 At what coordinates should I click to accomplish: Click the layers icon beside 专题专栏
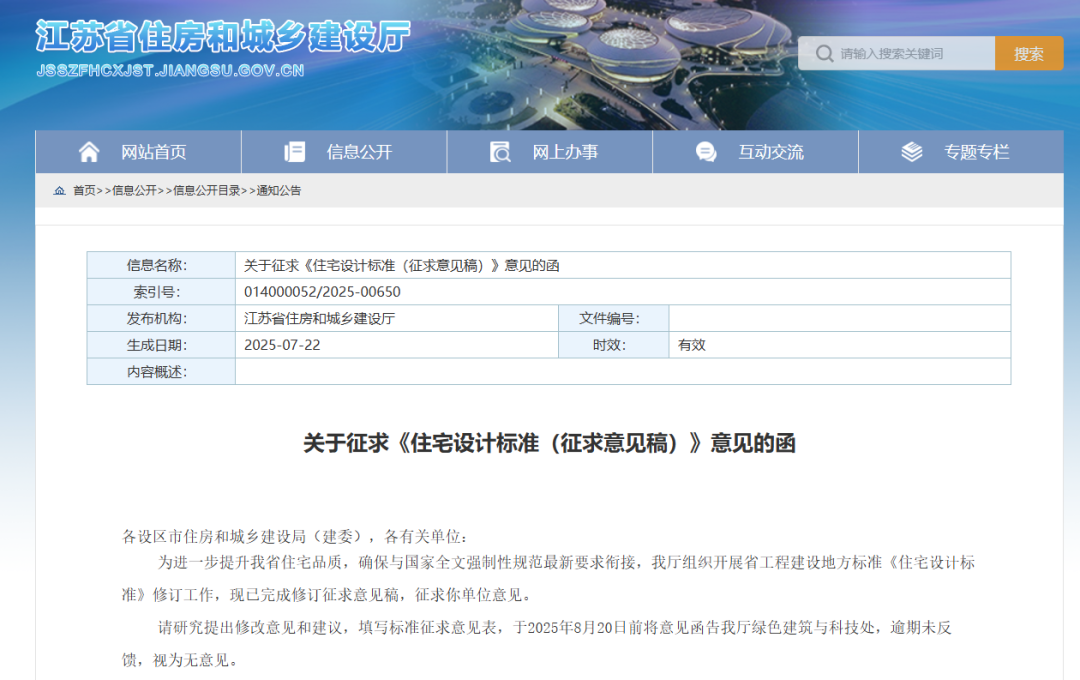912,152
